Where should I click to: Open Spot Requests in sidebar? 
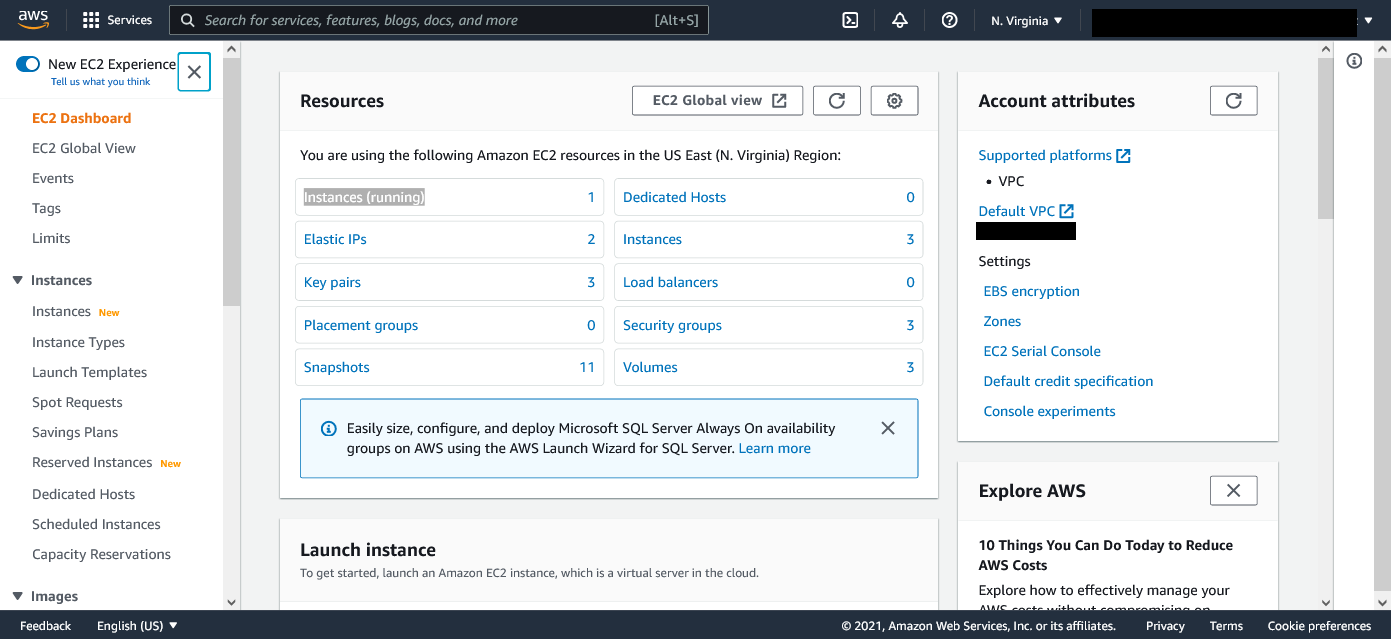(77, 402)
